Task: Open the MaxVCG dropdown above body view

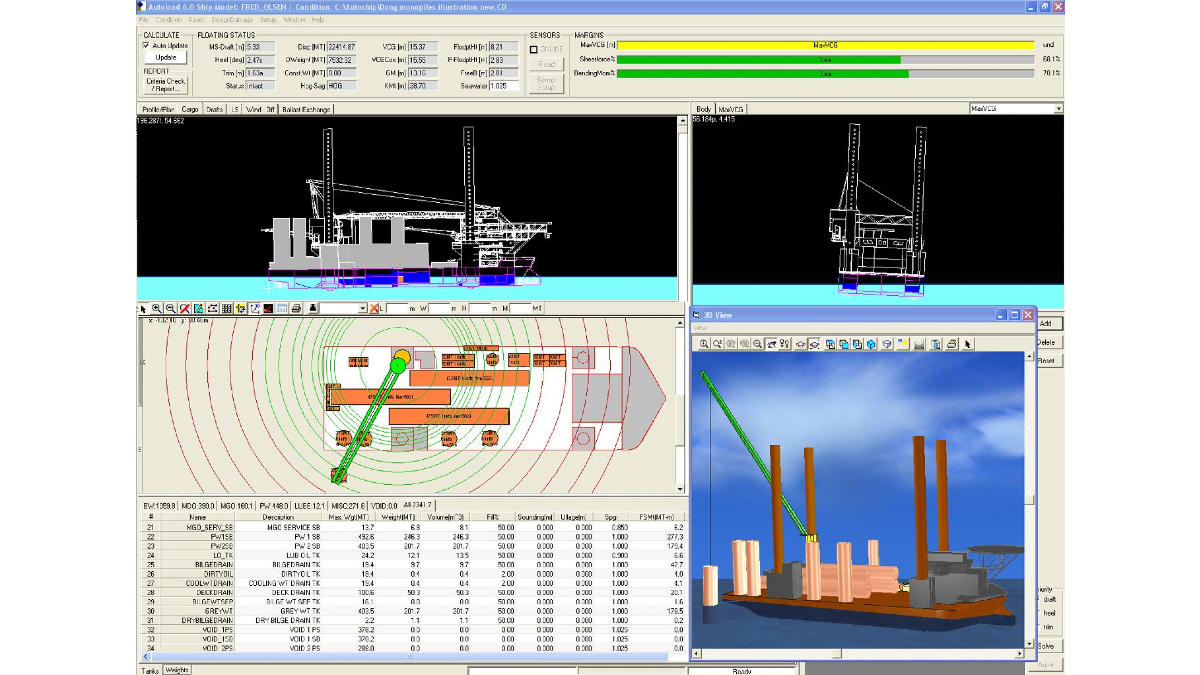Action: point(1058,108)
